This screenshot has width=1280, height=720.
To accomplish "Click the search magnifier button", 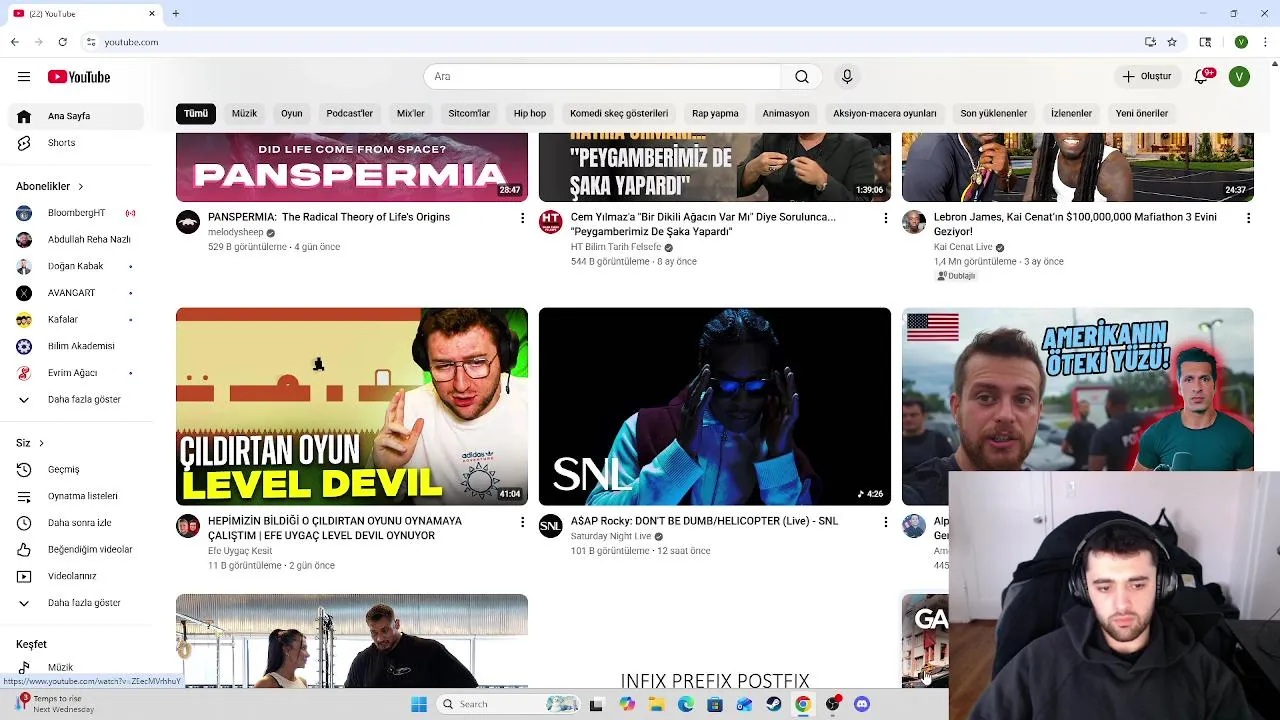I will 802,77.
